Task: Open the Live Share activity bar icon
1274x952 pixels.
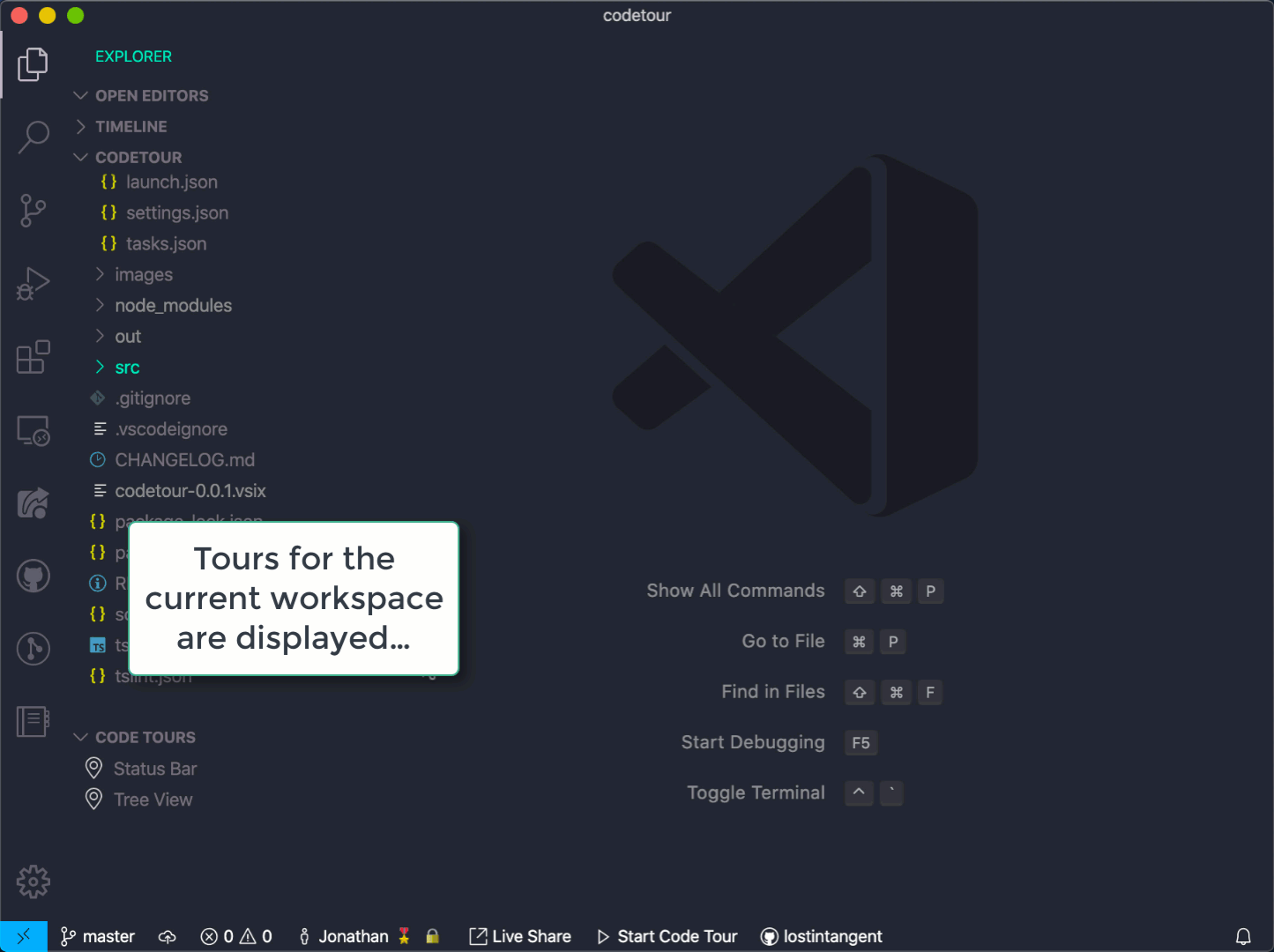Action: [x=33, y=503]
